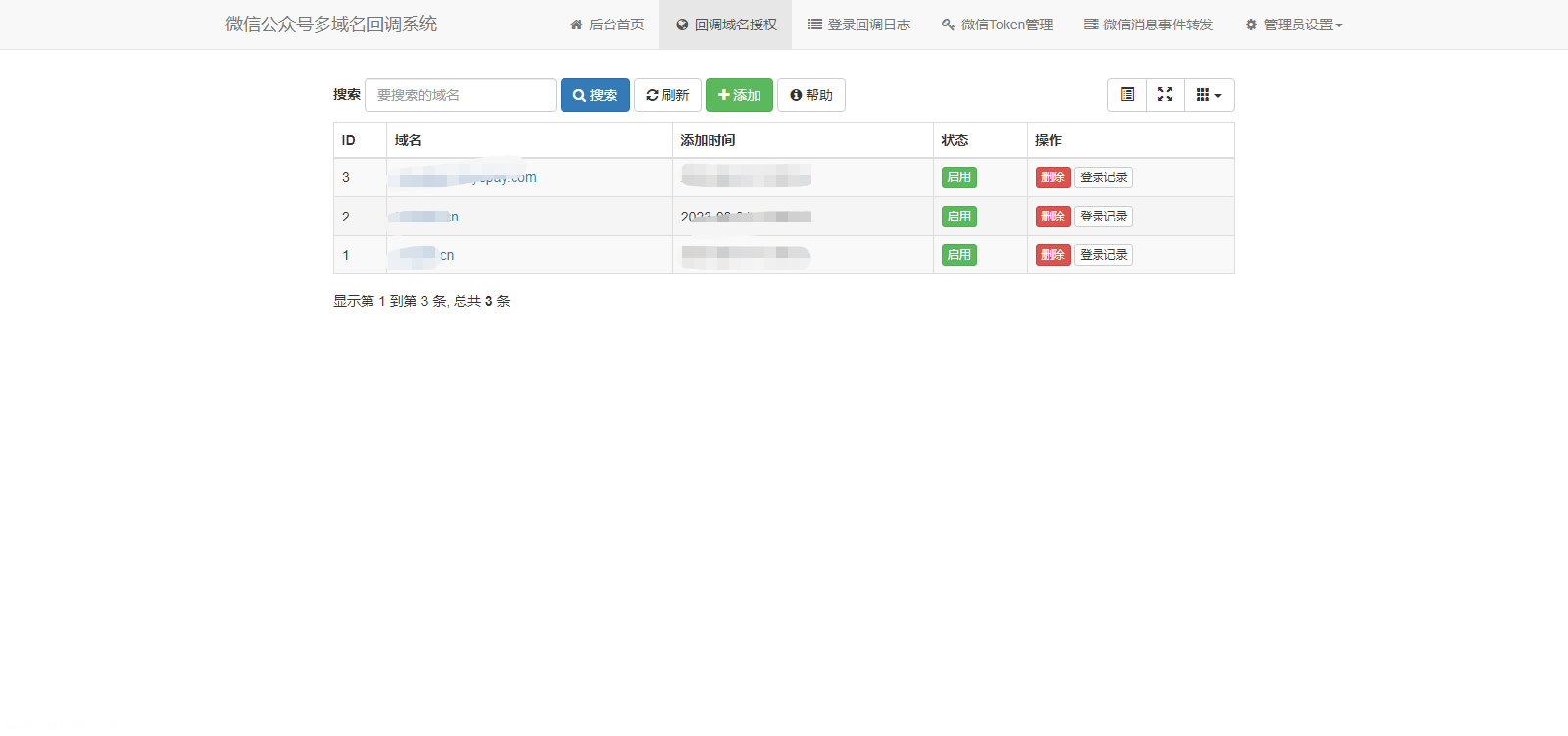Click the 微信公众号多域名回调系统 brand title

pyautogui.click(x=331, y=25)
